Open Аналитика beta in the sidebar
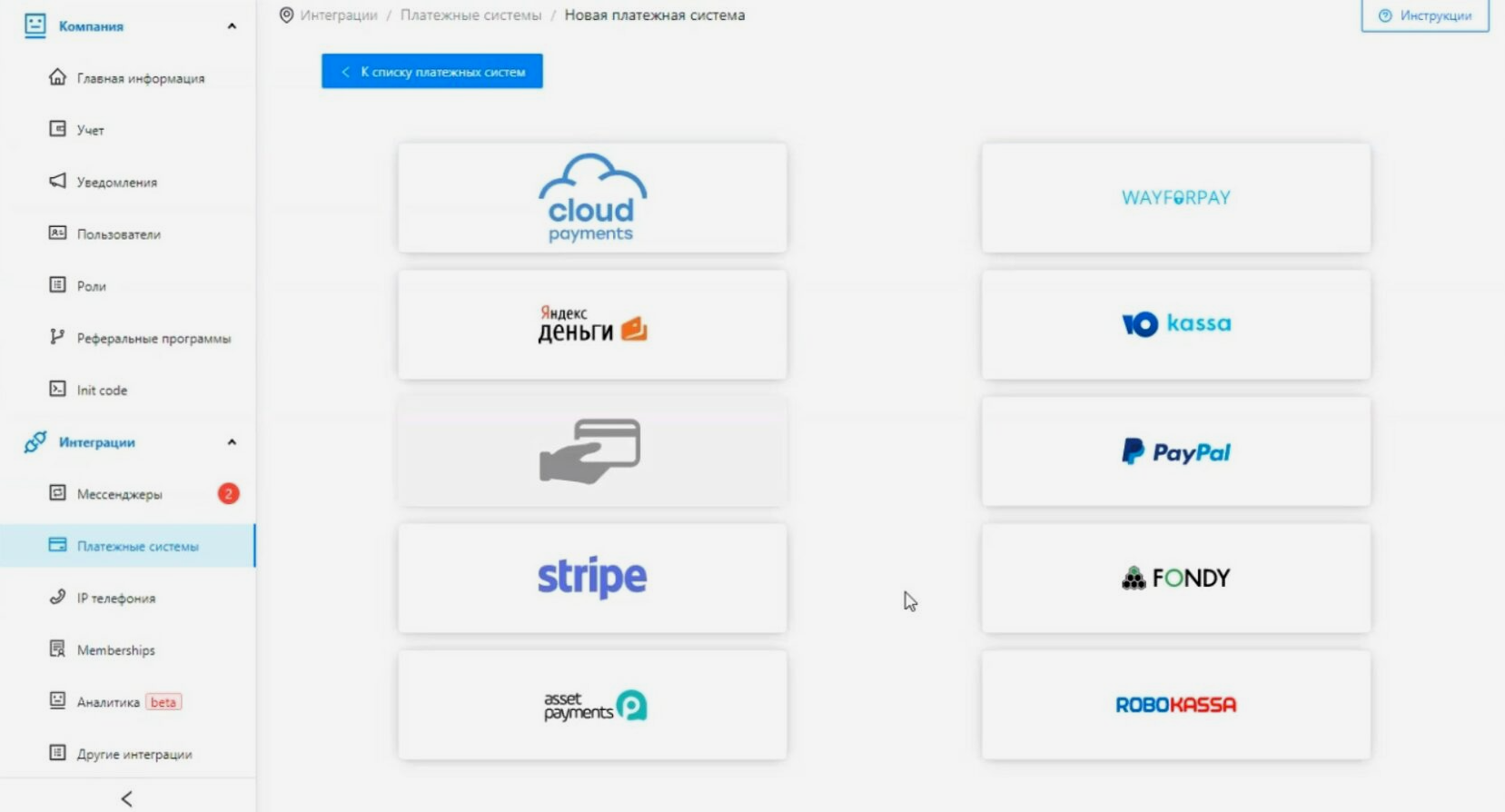The height and width of the screenshot is (812, 1505). (109, 702)
